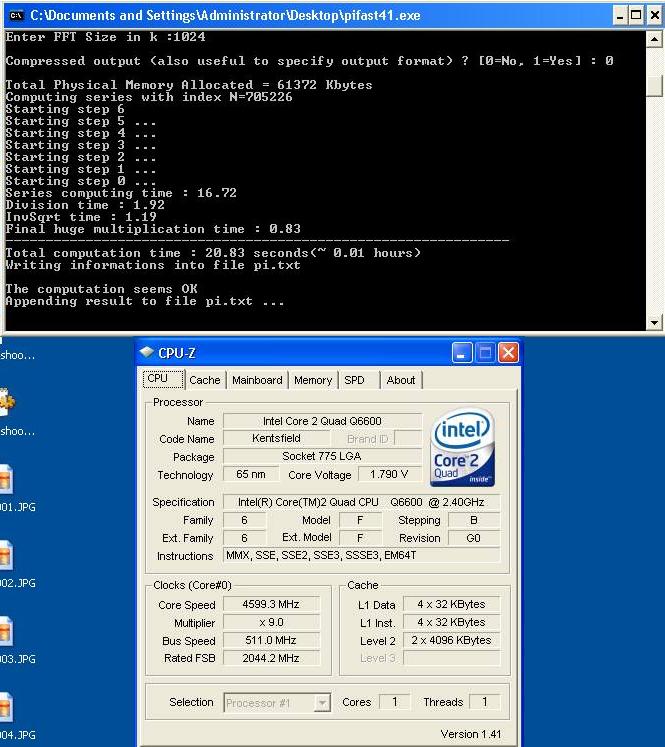
Task: Click console scrollbar up arrow
Action: (655, 39)
